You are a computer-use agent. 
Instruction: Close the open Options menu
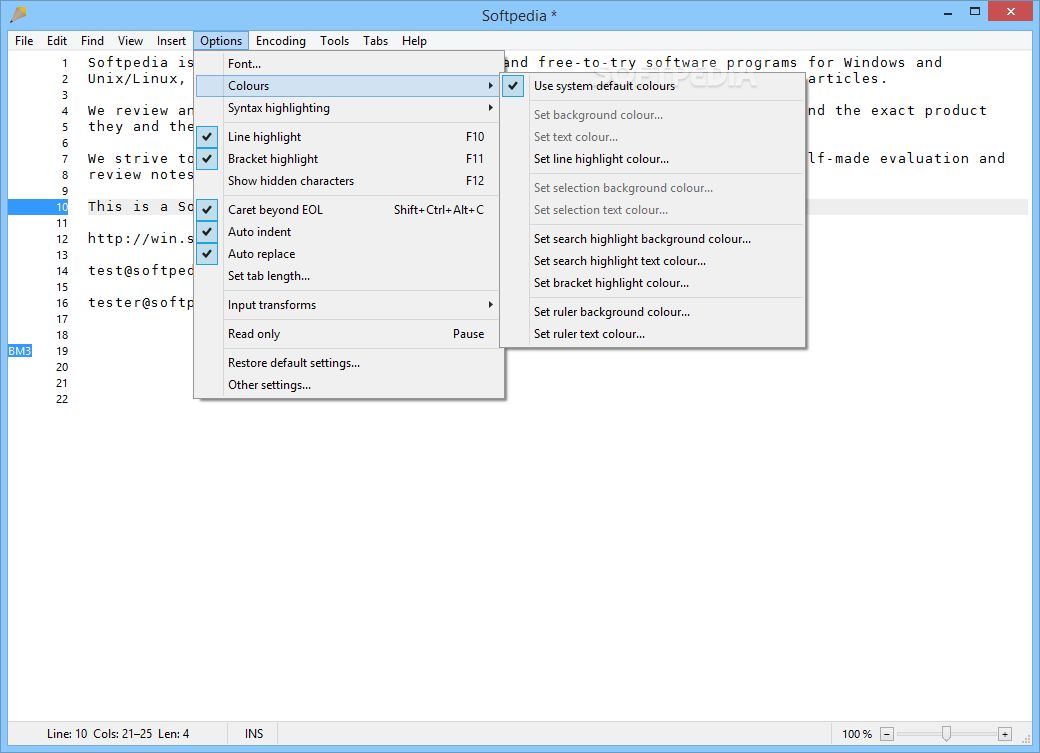(x=221, y=40)
